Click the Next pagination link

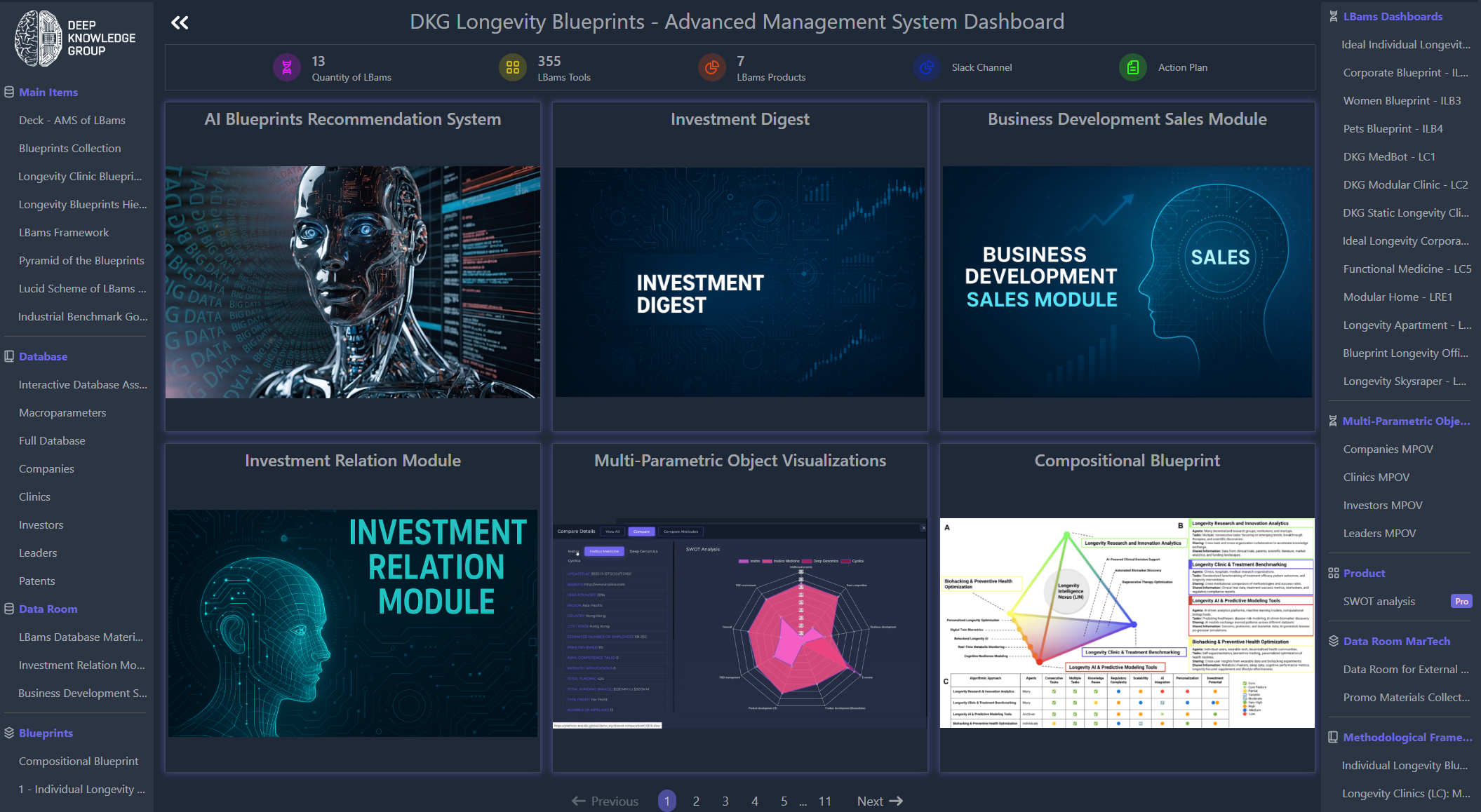879,801
